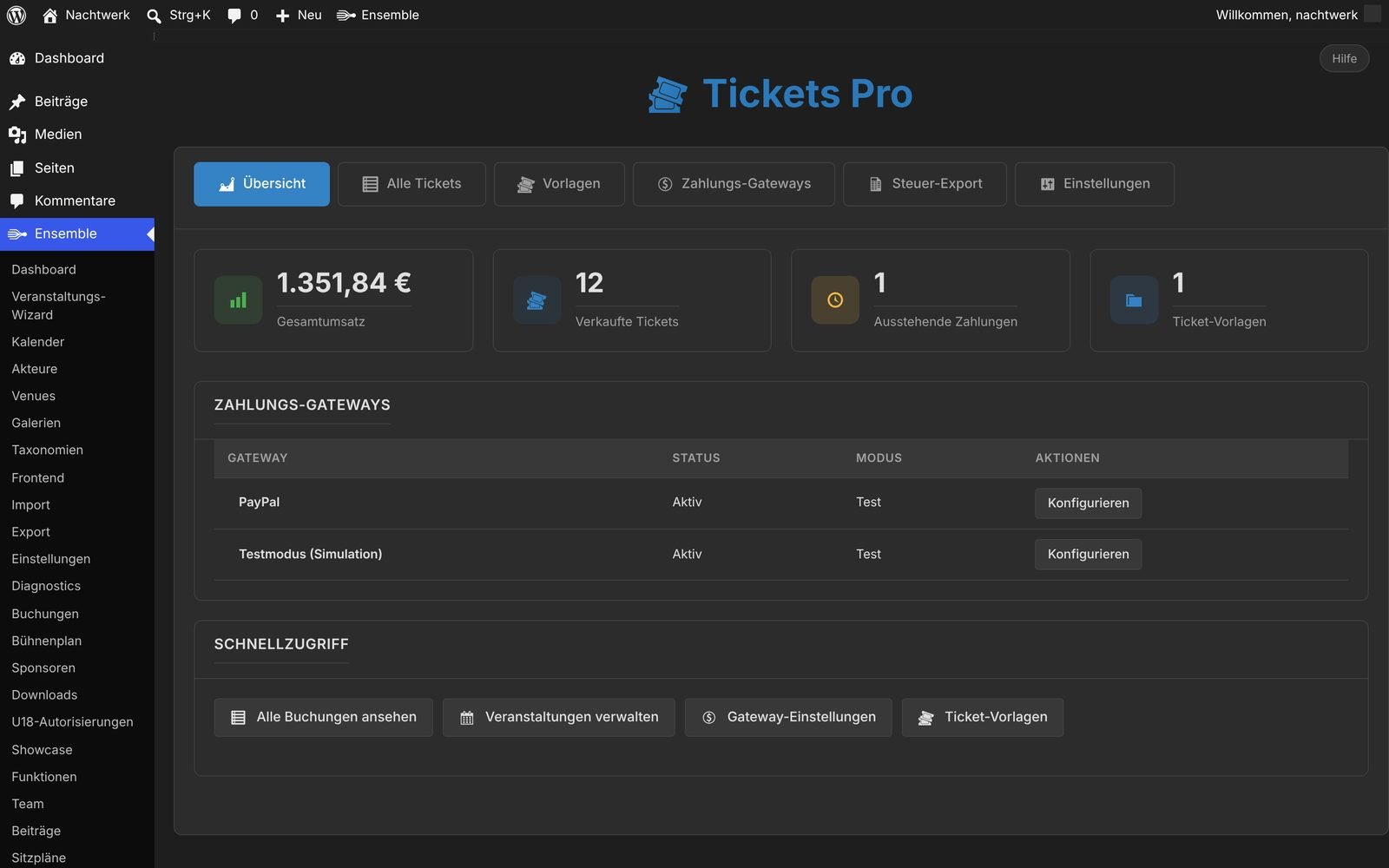Open the Alle Tickets tab
Screen dimensions: 1389x868
(x=411, y=184)
